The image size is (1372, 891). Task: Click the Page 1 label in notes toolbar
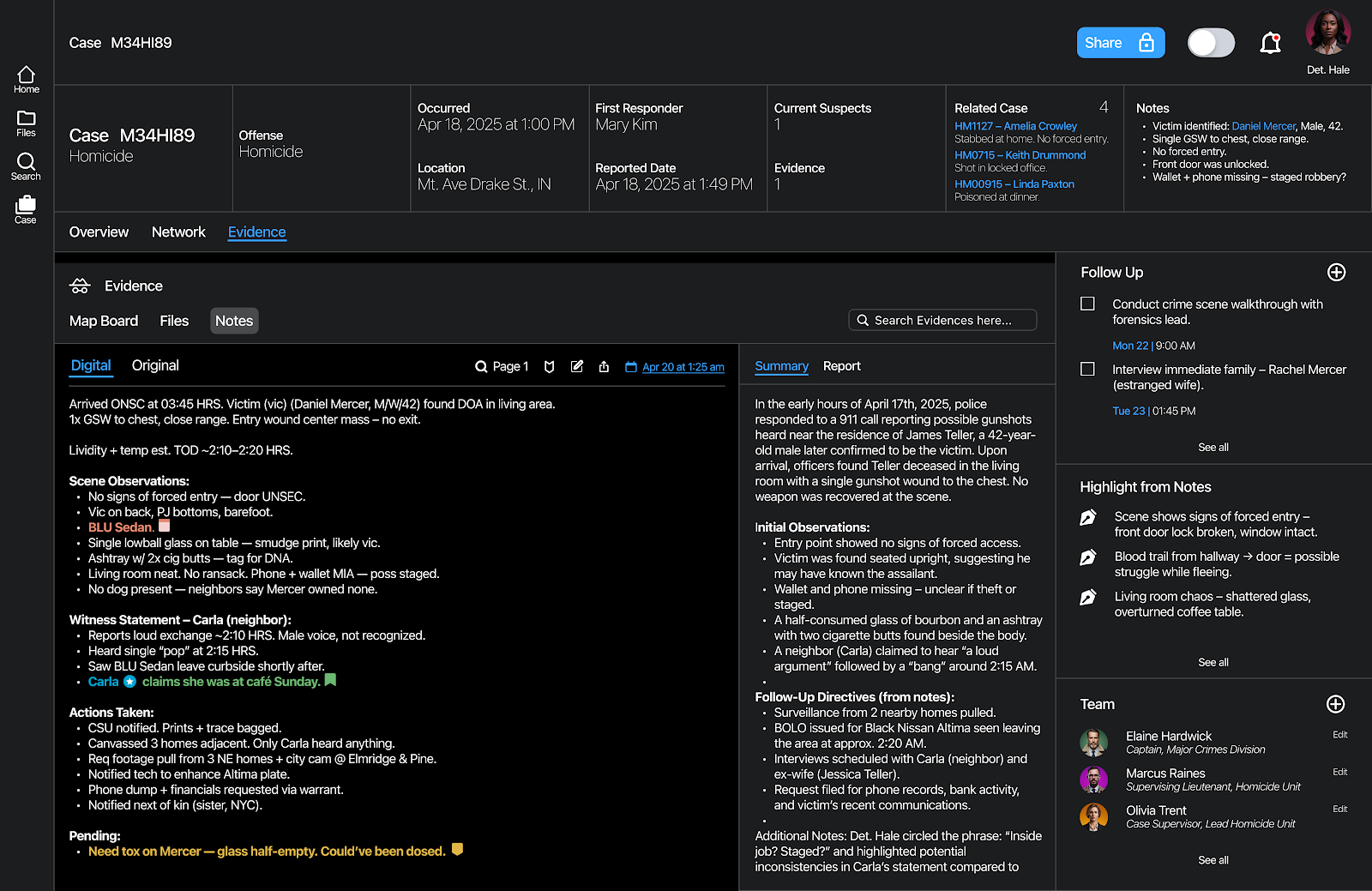[x=510, y=367]
